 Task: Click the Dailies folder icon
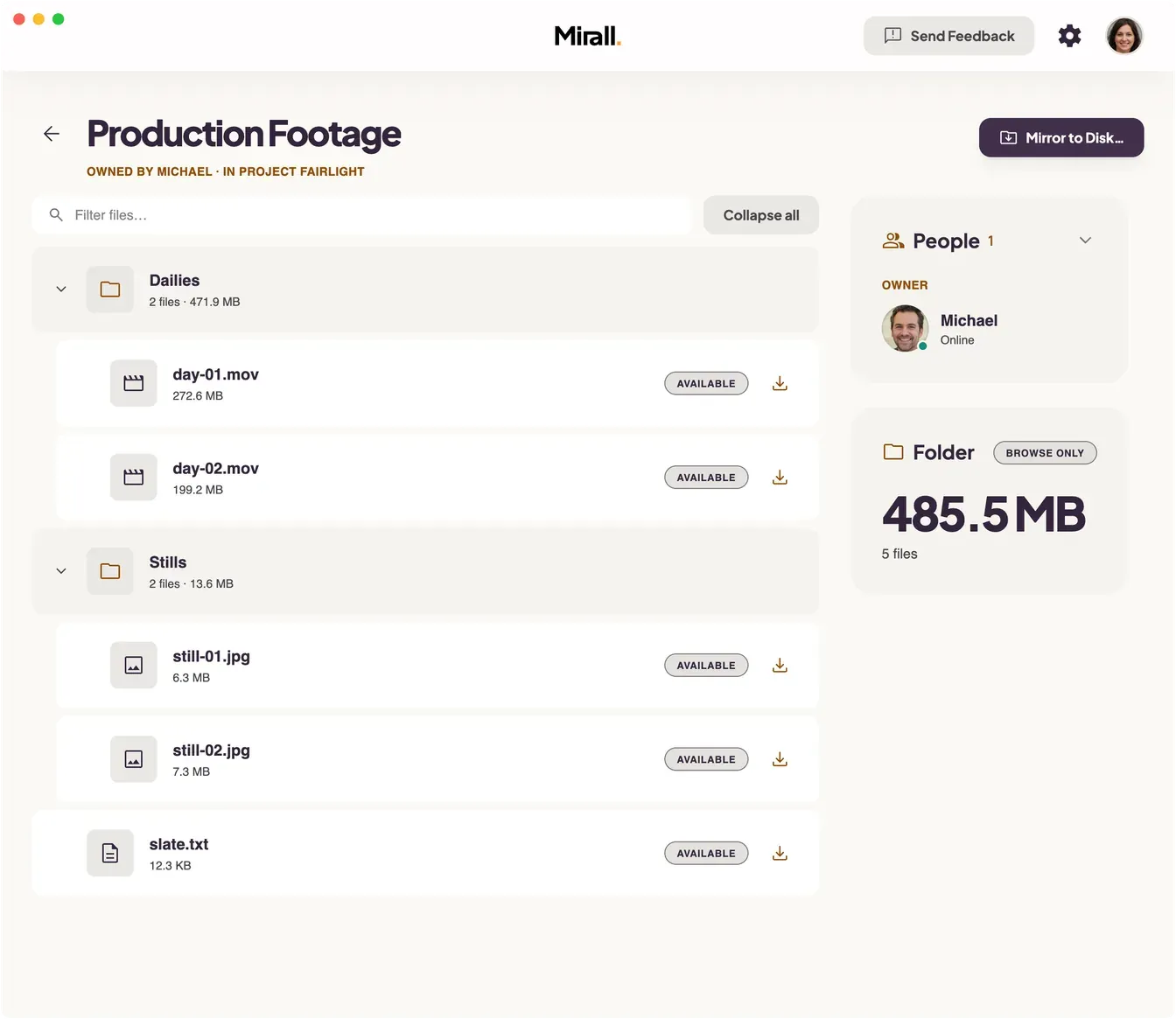click(x=110, y=290)
